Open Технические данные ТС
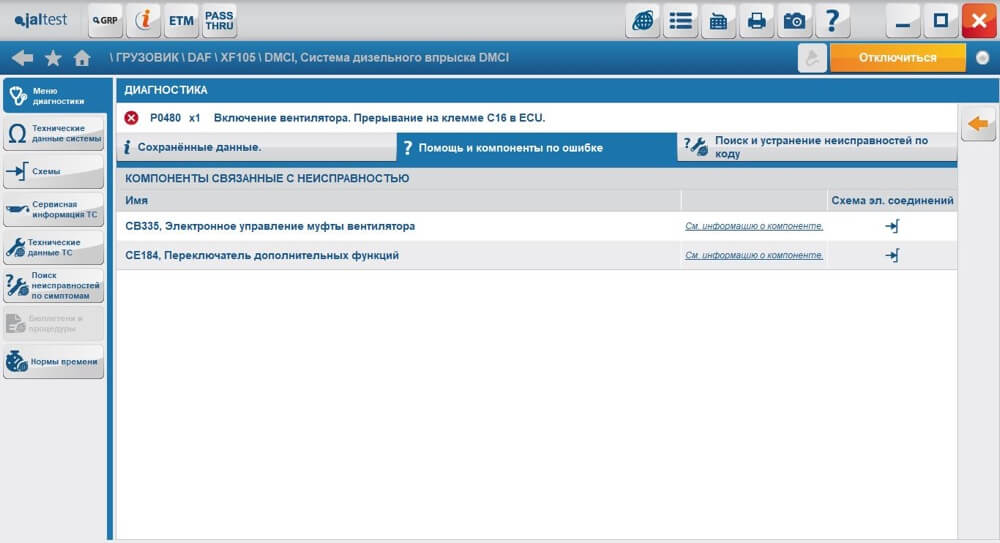Image resolution: width=1000 pixels, height=543 pixels. [54, 247]
